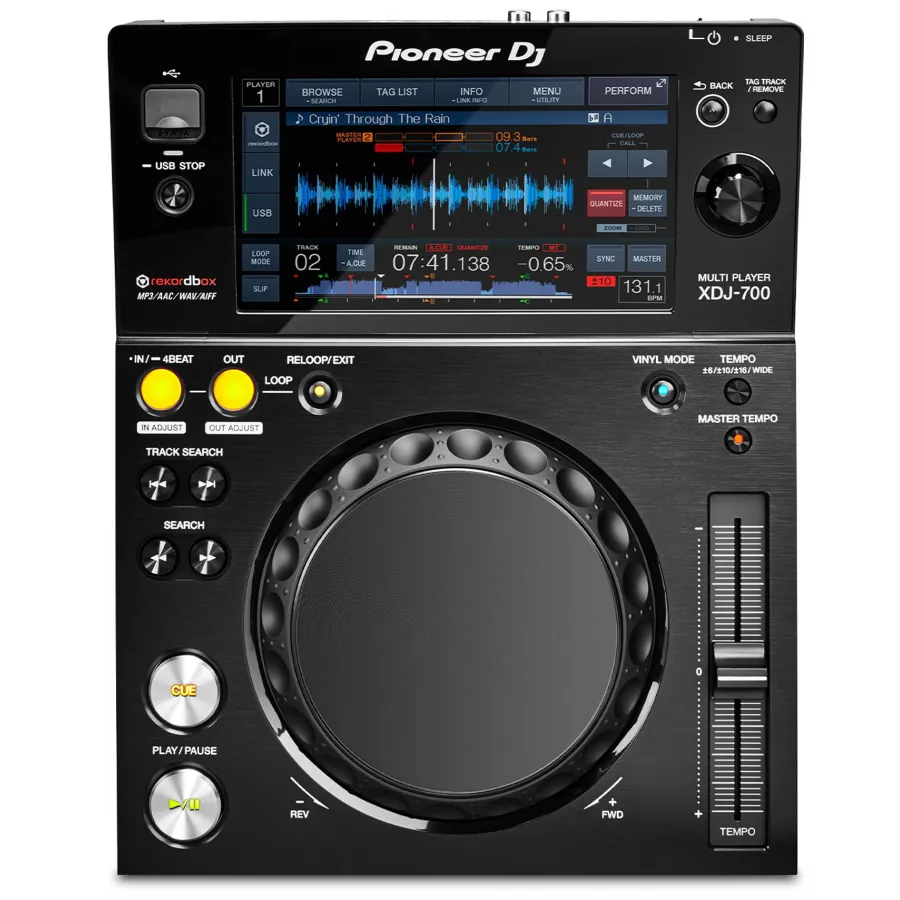Open the USB port cover

(x=173, y=112)
